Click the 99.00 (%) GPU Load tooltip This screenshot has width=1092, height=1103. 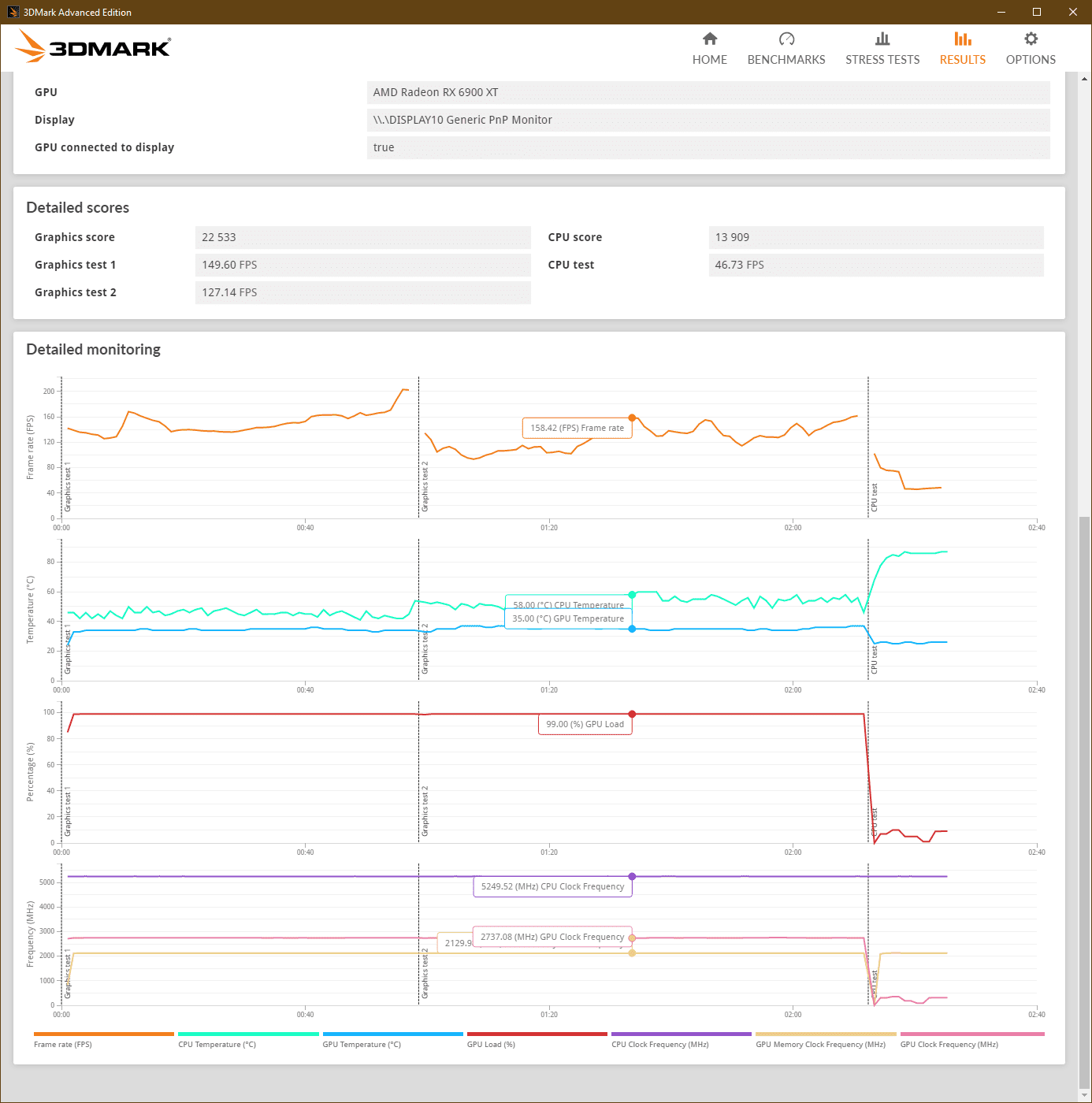coord(585,724)
